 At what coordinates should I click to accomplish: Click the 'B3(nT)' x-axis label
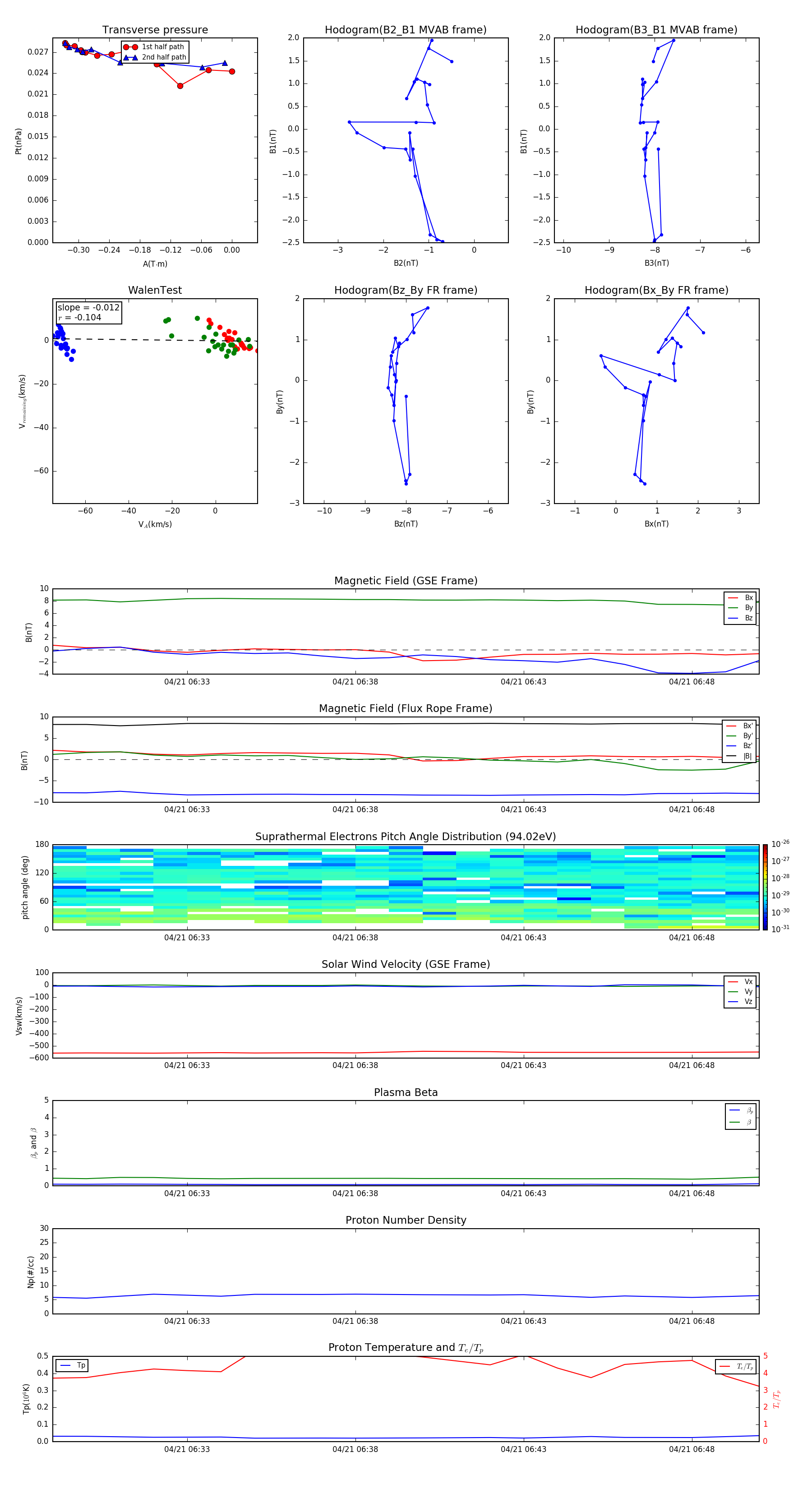click(656, 263)
